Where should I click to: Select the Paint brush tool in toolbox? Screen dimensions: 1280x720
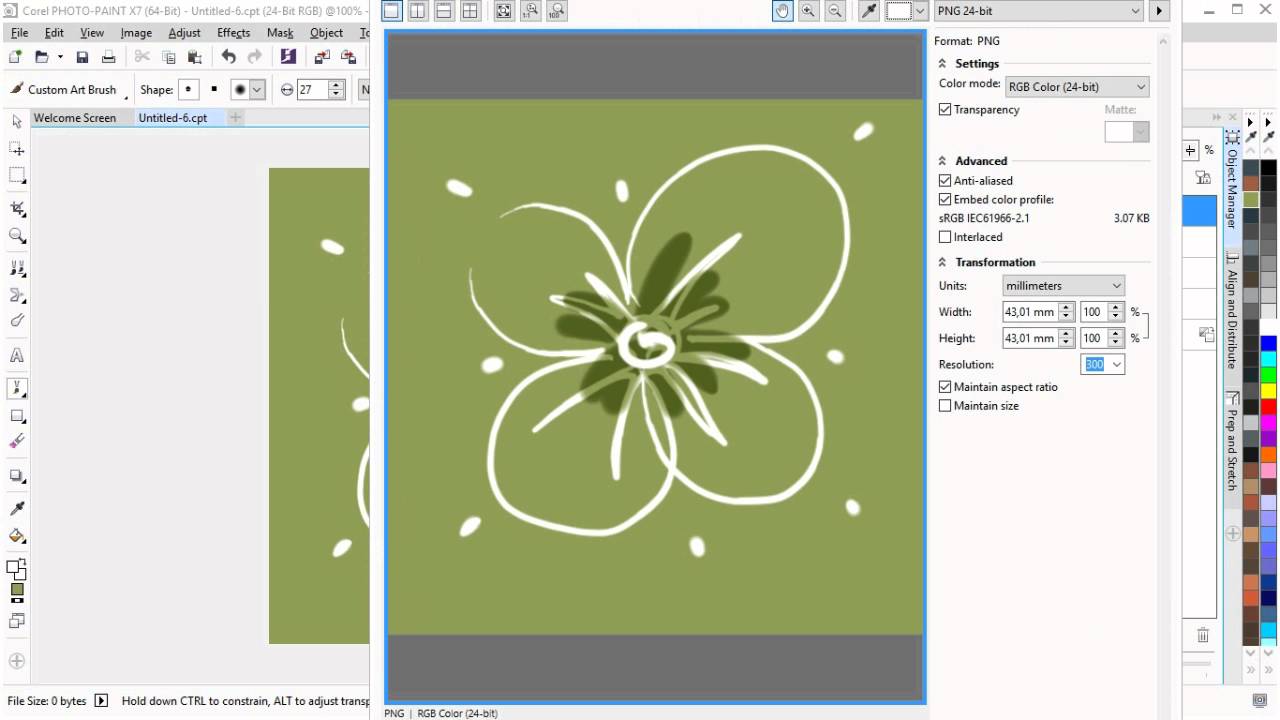[17, 388]
